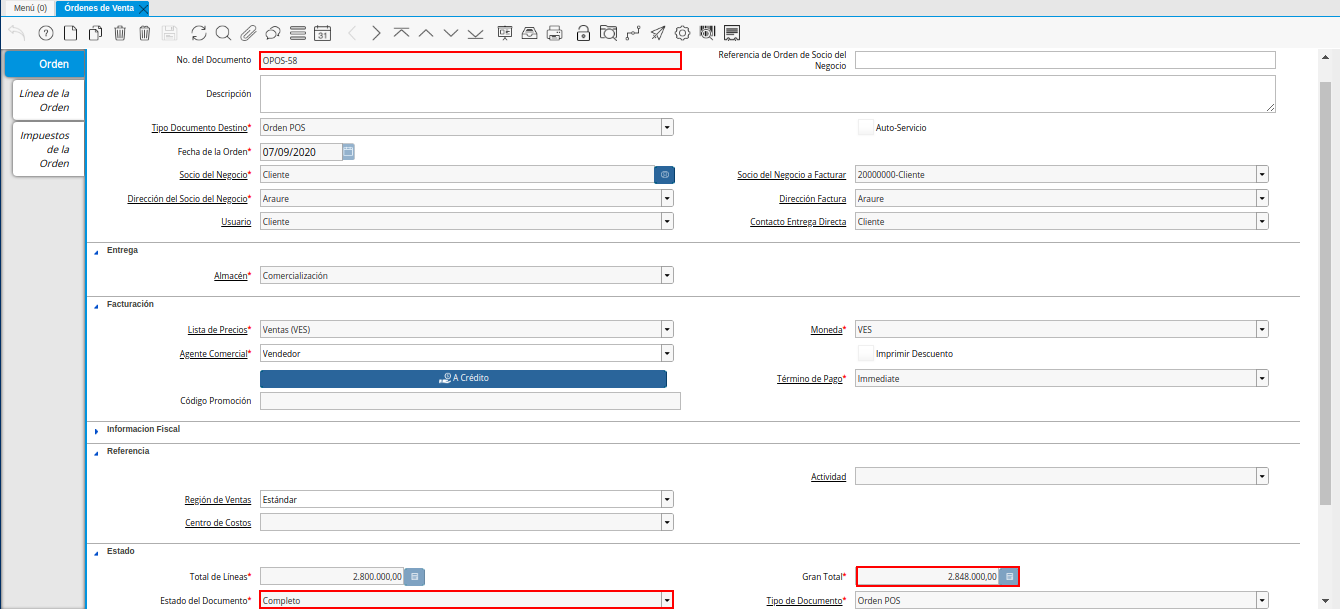
Task: Click the Help question mark icon
Action: coord(45,33)
